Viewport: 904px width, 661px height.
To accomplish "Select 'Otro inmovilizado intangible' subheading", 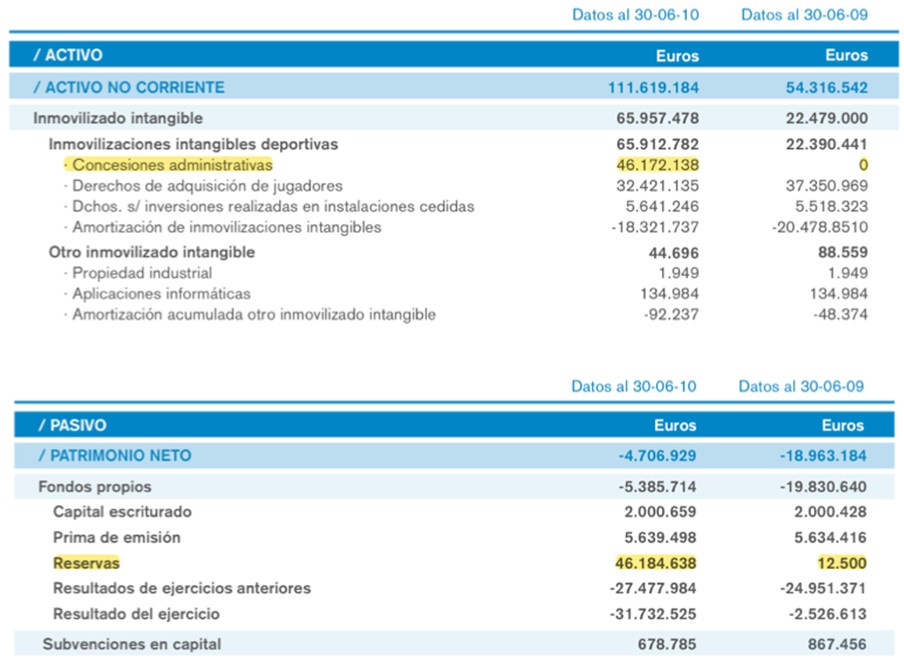I will click(152, 252).
